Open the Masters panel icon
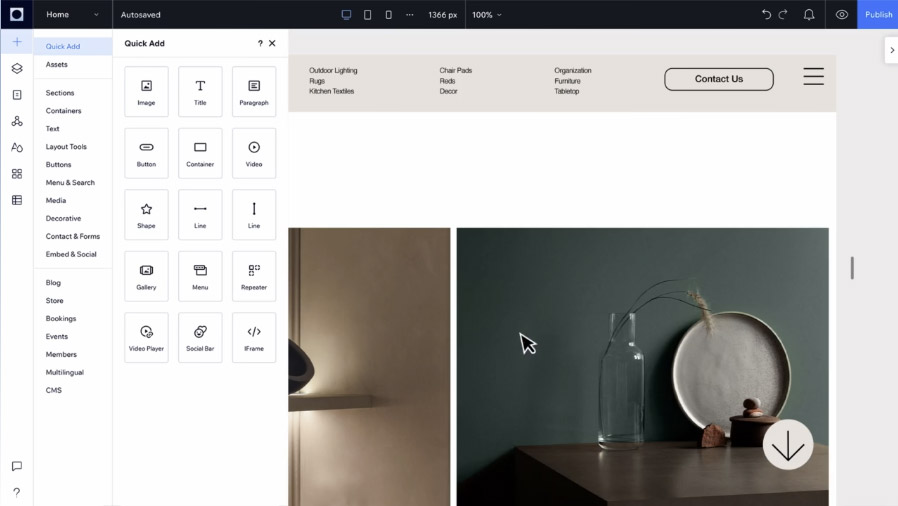 pos(17,121)
